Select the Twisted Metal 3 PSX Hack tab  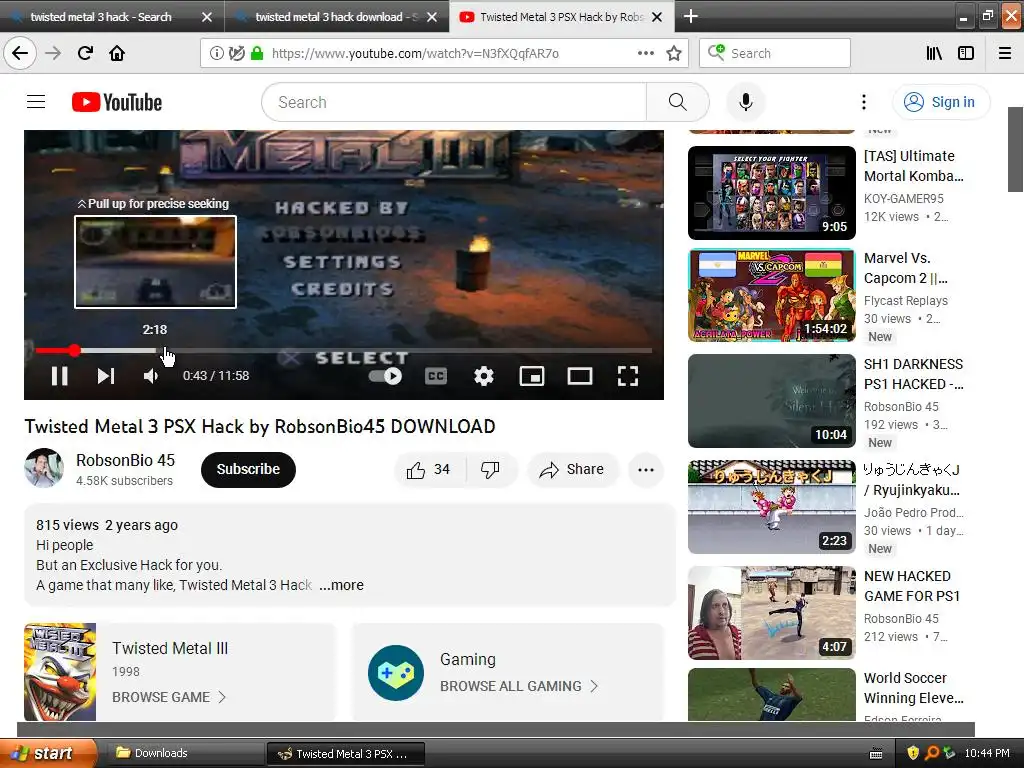562,17
